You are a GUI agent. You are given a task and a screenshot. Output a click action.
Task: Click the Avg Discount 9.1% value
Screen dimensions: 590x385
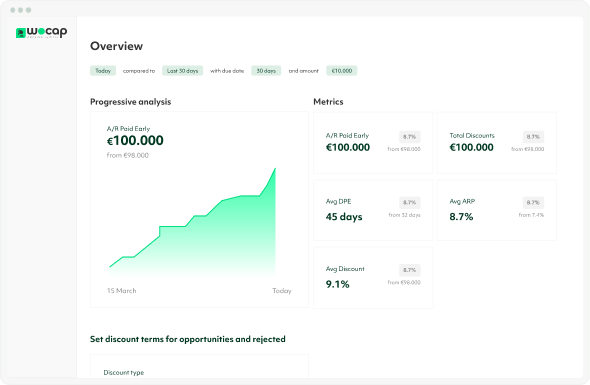(338, 284)
